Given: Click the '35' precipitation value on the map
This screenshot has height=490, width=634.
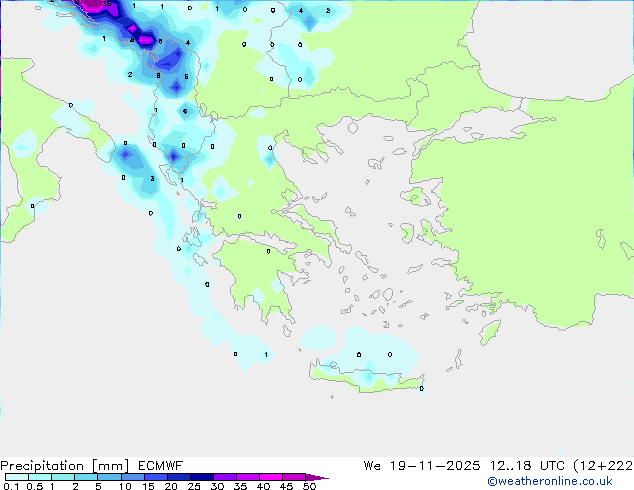Looking at the screenshot, I should 107,4.
